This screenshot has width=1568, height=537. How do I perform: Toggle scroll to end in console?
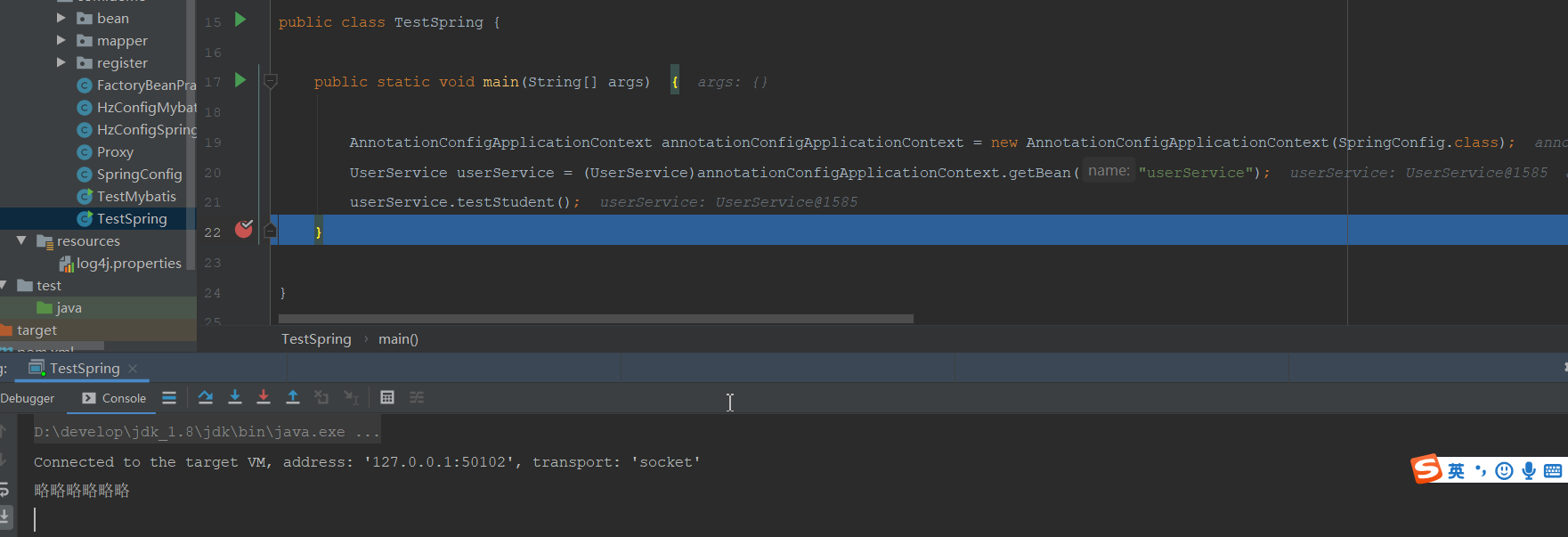pyautogui.click(x=5, y=515)
